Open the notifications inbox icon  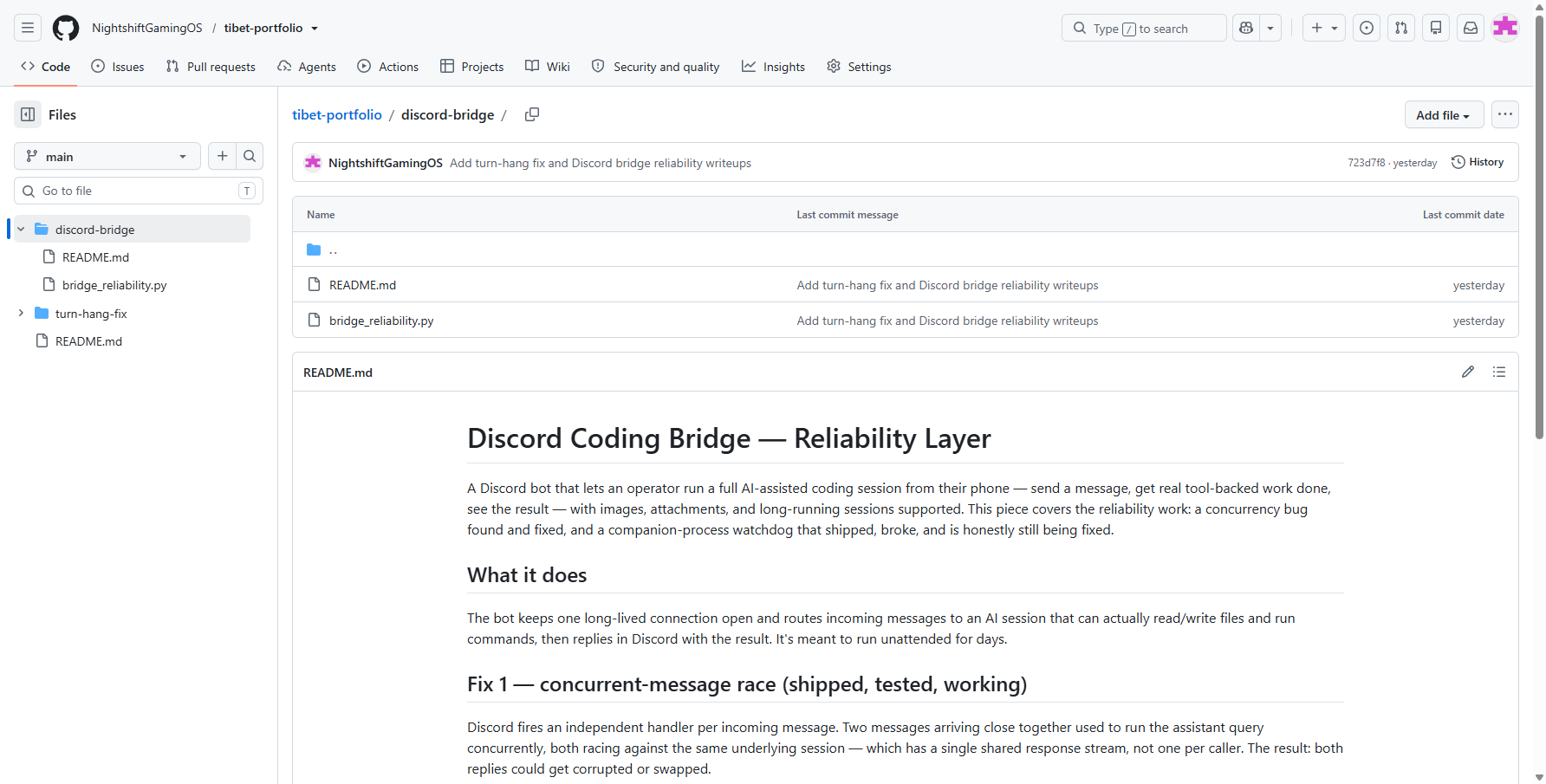[1471, 28]
